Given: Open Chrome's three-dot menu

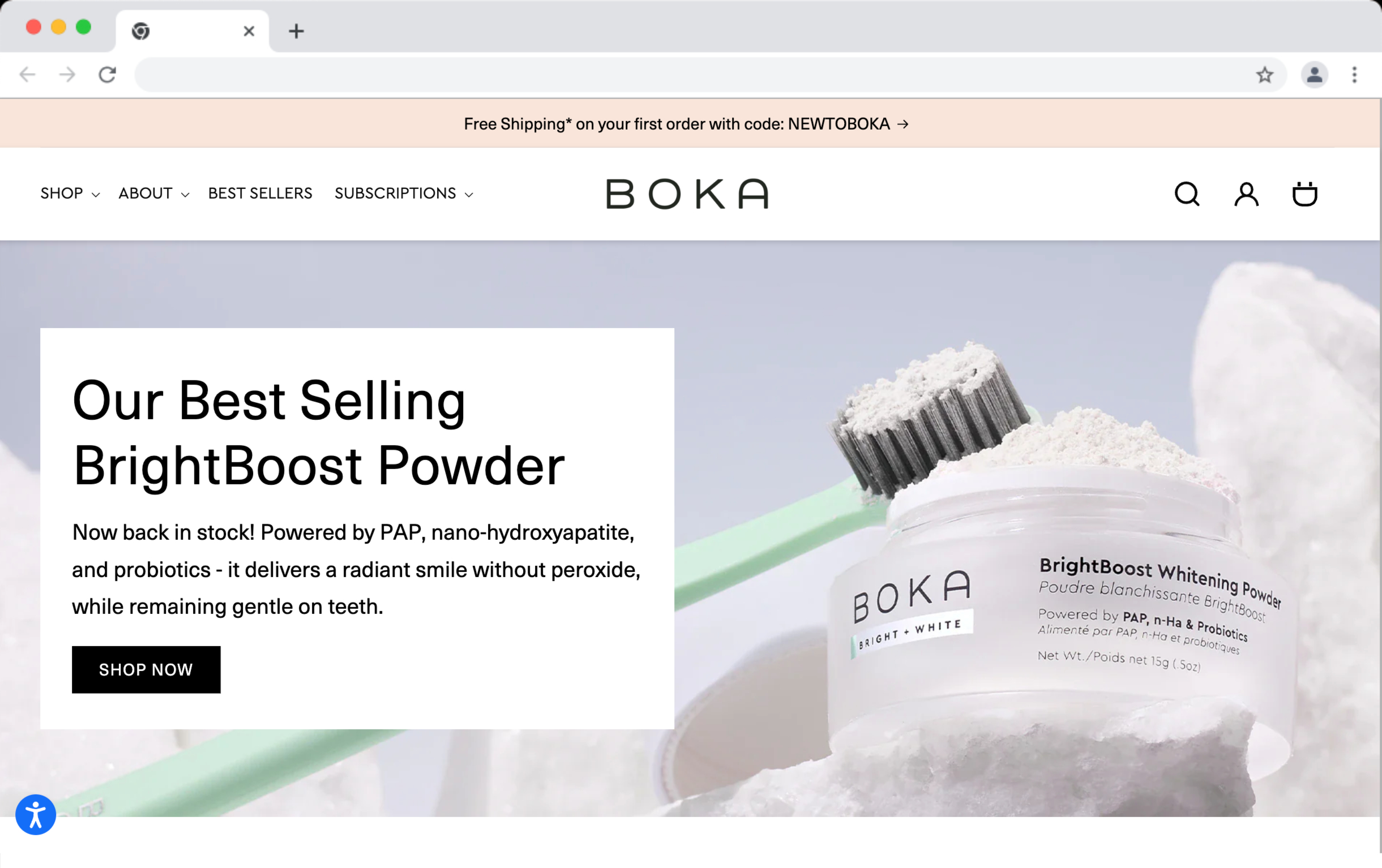Looking at the screenshot, I should (1354, 75).
